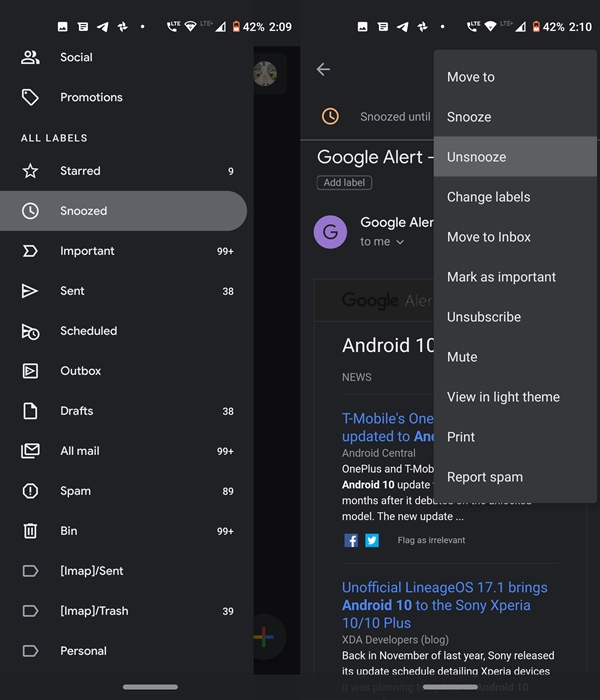The image size is (600, 700).
Task: Share article via Facebook icon
Action: (x=351, y=540)
